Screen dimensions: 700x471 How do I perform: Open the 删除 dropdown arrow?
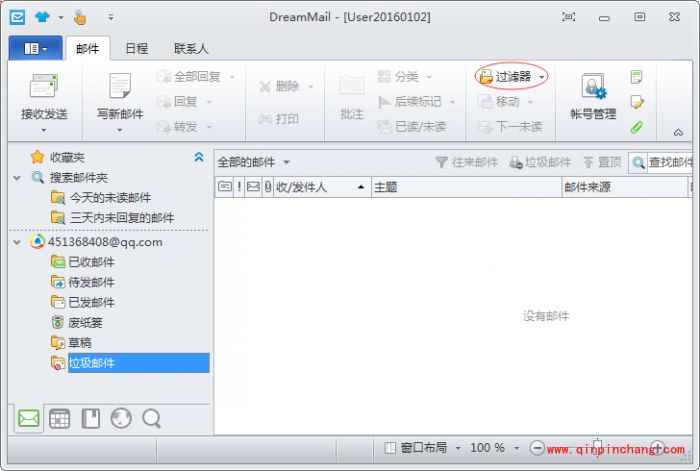[311, 86]
